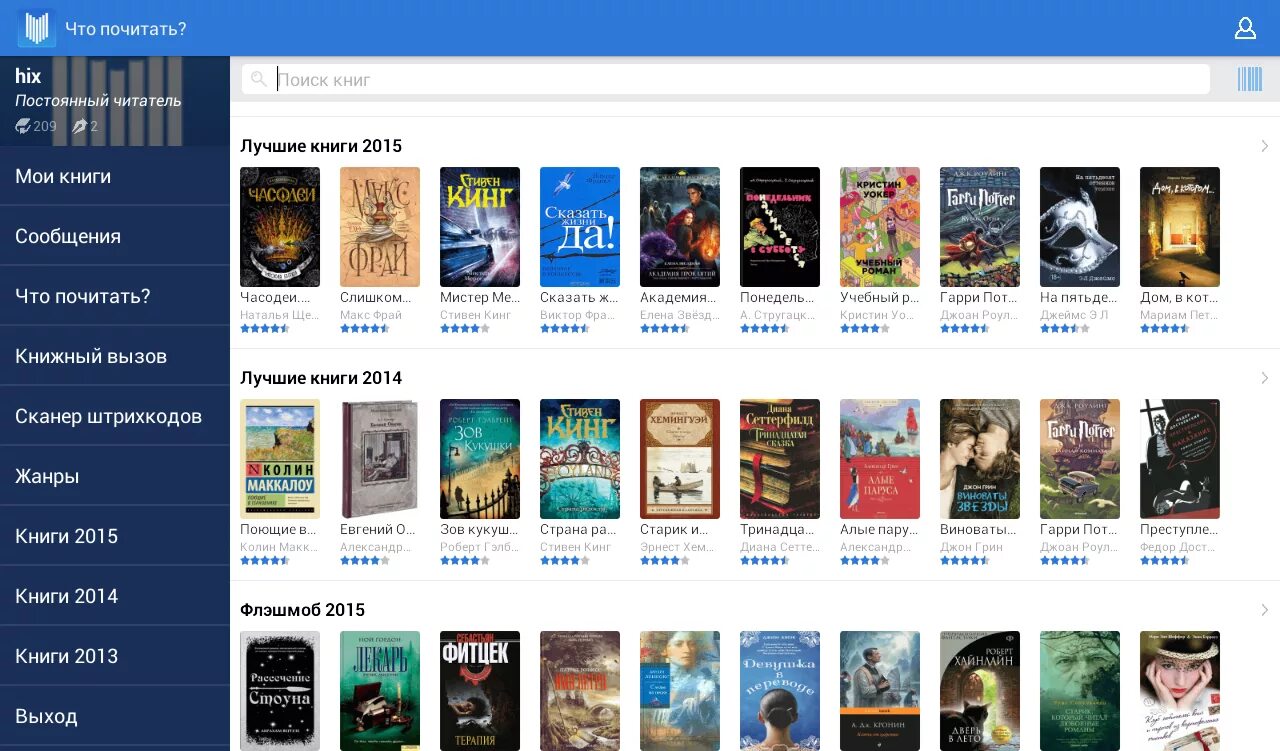Select Что почитать? in sidebar

pos(115,296)
